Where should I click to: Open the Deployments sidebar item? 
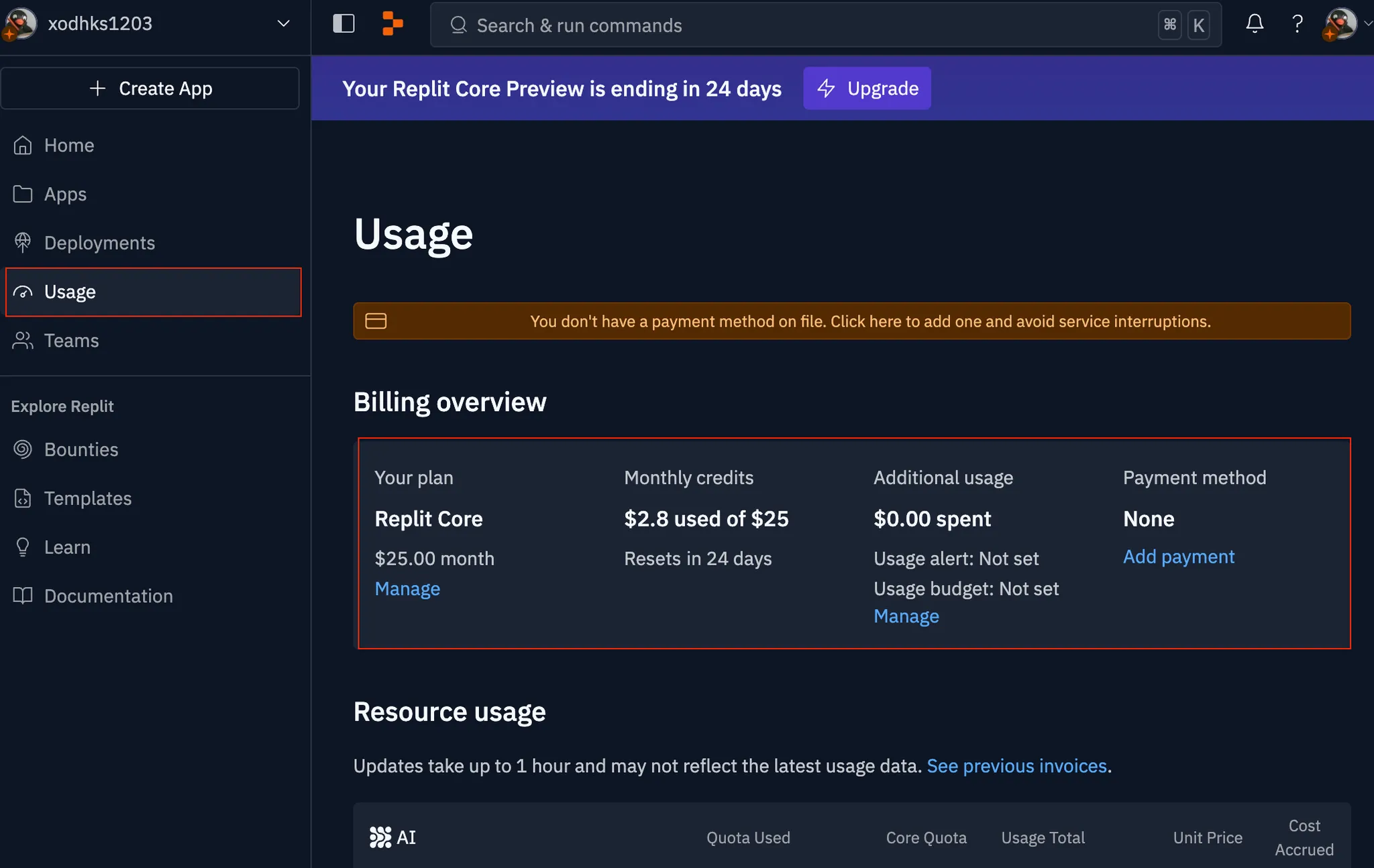point(99,243)
